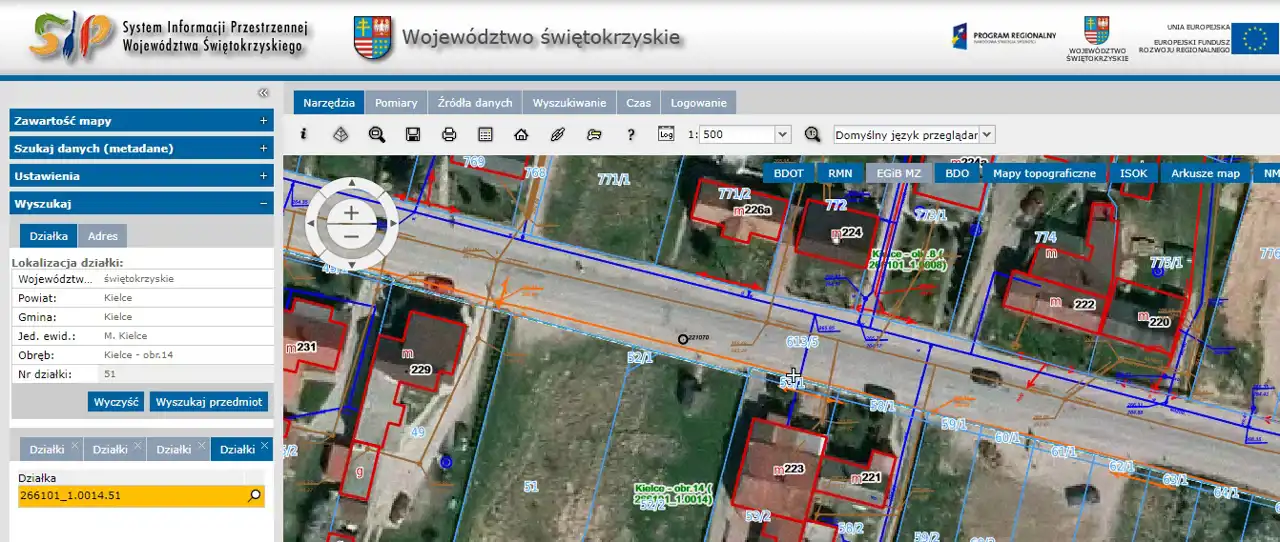Click magnifier icon on highlighted Działka result
This screenshot has height=542, width=1280.
pyautogui.click(x=254, y=495)
